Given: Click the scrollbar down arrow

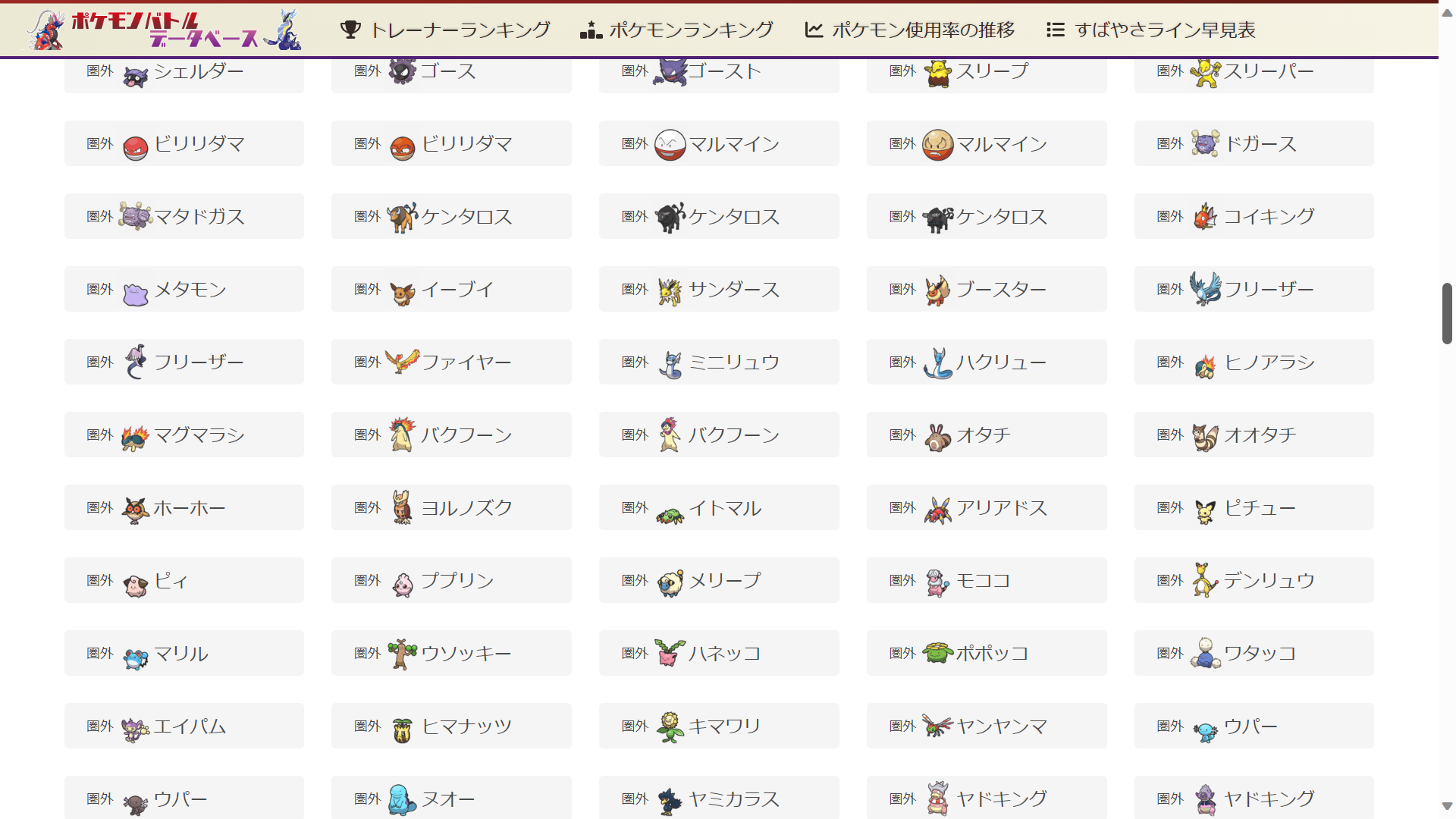Looking at the screenshot, I should [1447, 806].
